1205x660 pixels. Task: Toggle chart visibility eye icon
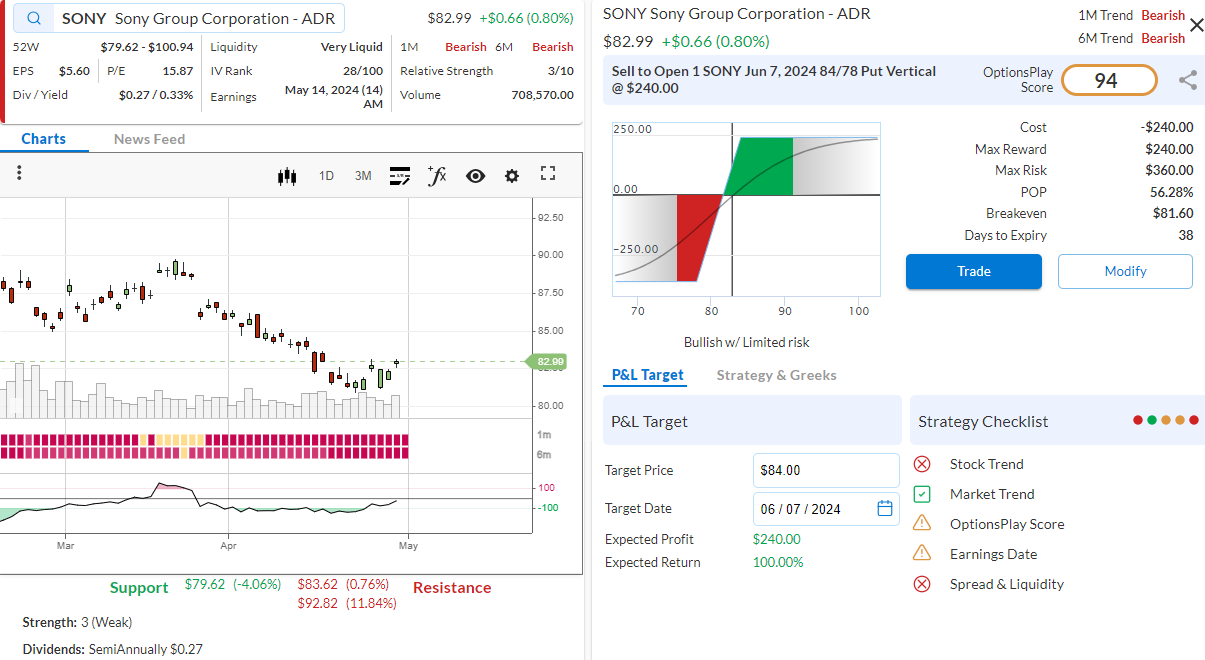[475, 176]
